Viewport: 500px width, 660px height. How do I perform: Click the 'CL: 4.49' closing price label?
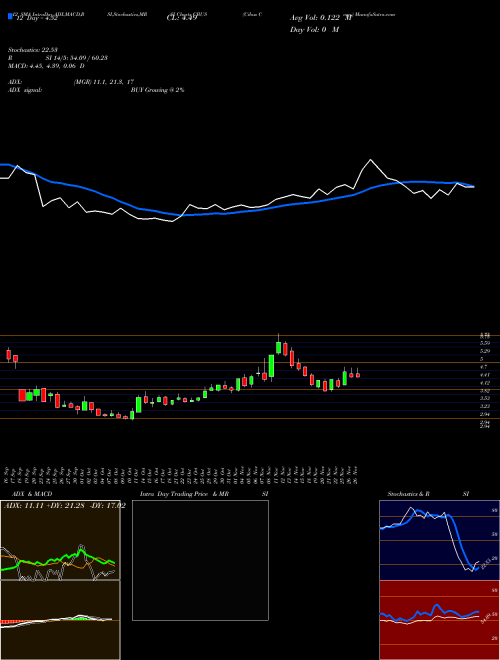tap(182, 18)
